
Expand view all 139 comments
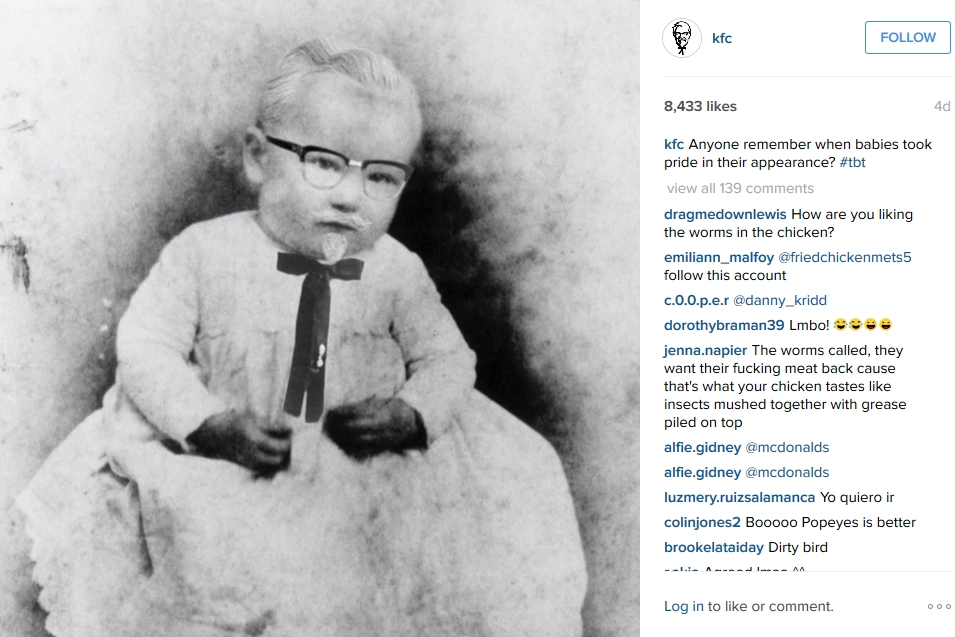pos(740,188)
